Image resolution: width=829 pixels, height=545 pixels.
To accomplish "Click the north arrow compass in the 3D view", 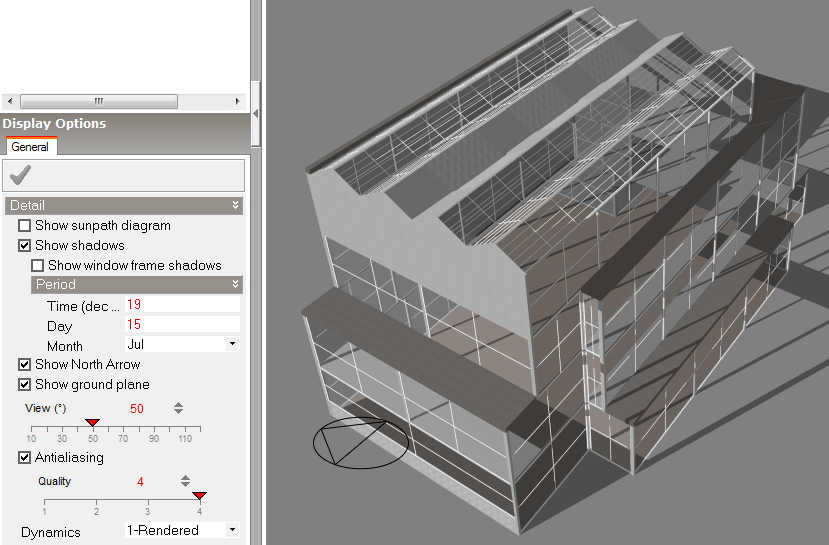I will click(360, 442).
